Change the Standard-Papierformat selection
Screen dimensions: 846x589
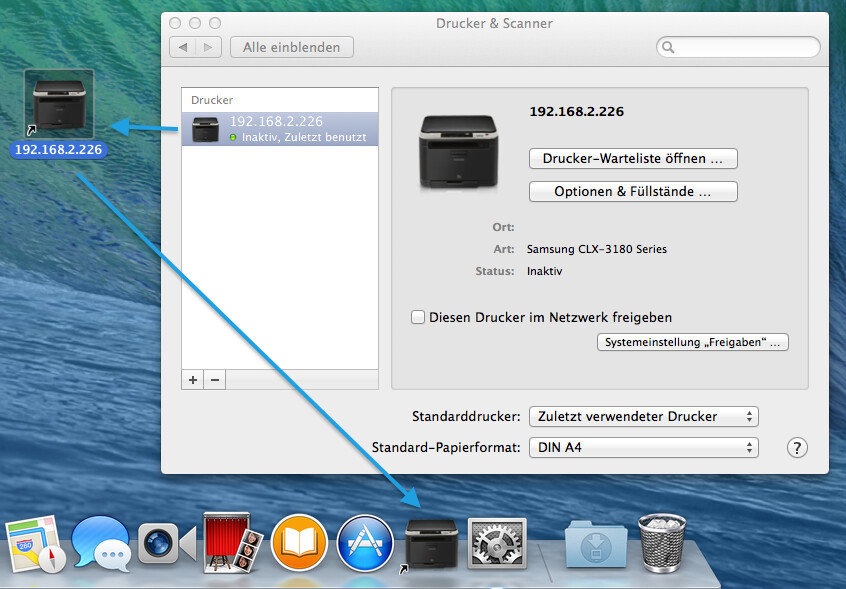(643, 447)
